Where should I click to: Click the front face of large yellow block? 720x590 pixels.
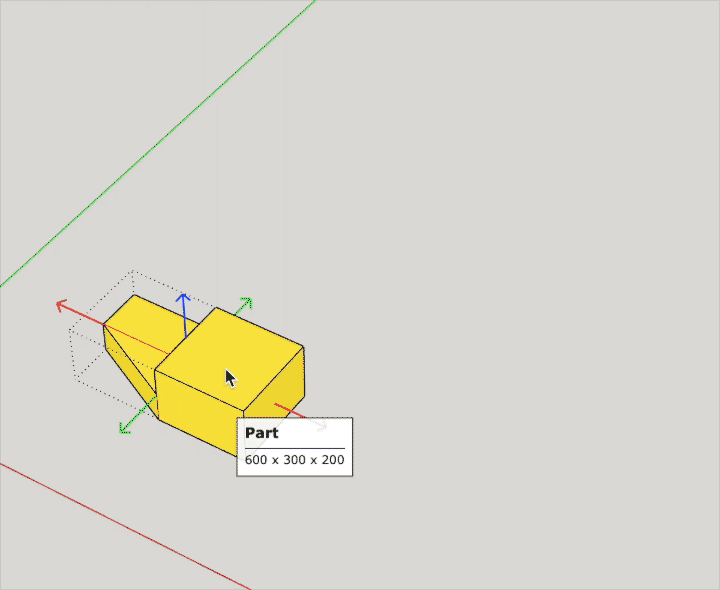200,405
